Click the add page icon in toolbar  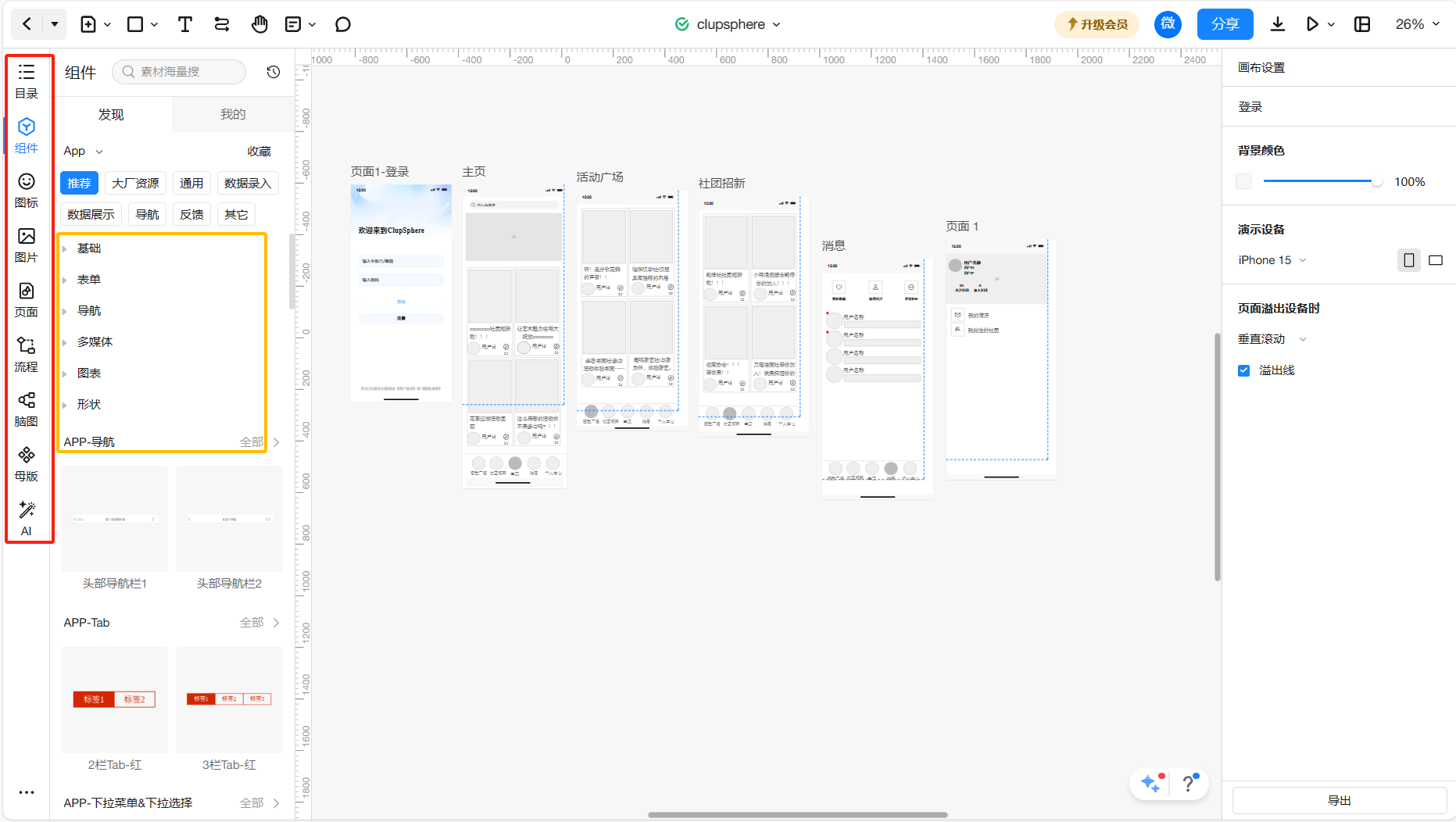(x=89, y=24)
